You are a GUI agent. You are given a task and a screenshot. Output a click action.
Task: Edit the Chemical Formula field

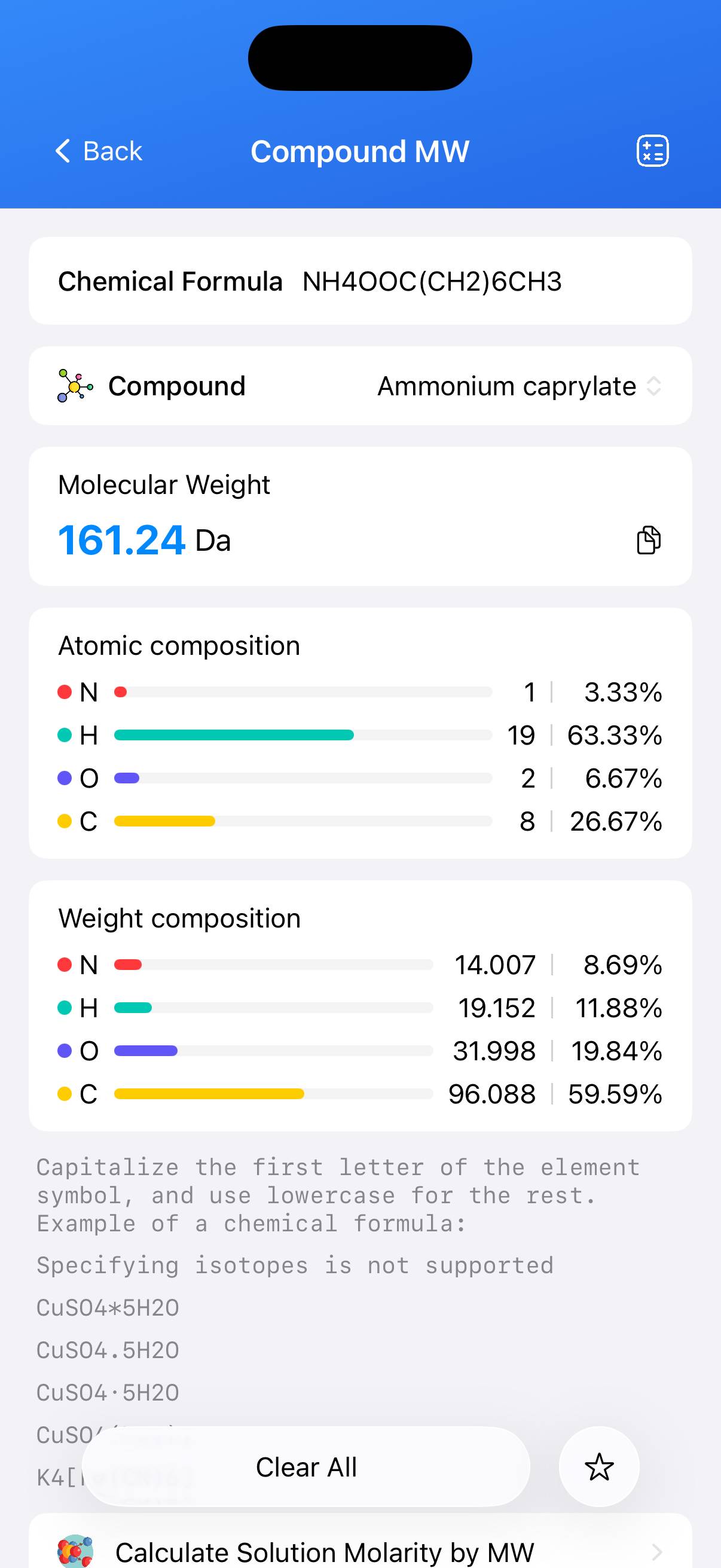tap(432, 281)
